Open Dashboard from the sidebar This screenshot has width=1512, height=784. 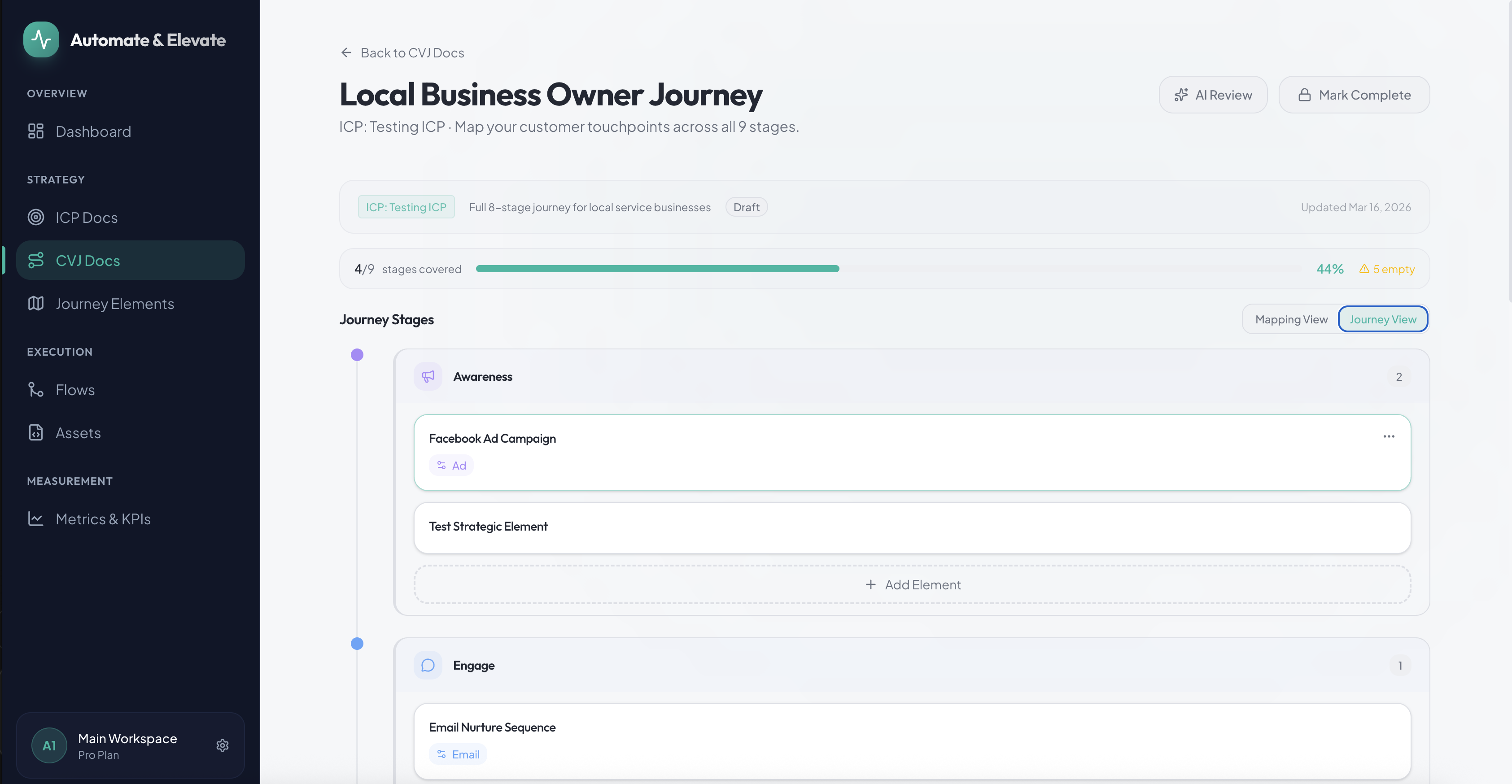pyautogui.click(x=130, y=131)
